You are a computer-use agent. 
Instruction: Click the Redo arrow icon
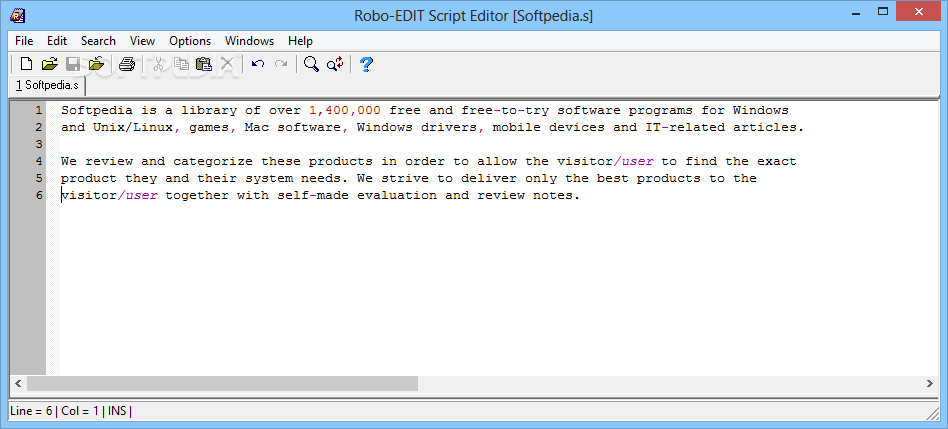(x=281, y=63)
